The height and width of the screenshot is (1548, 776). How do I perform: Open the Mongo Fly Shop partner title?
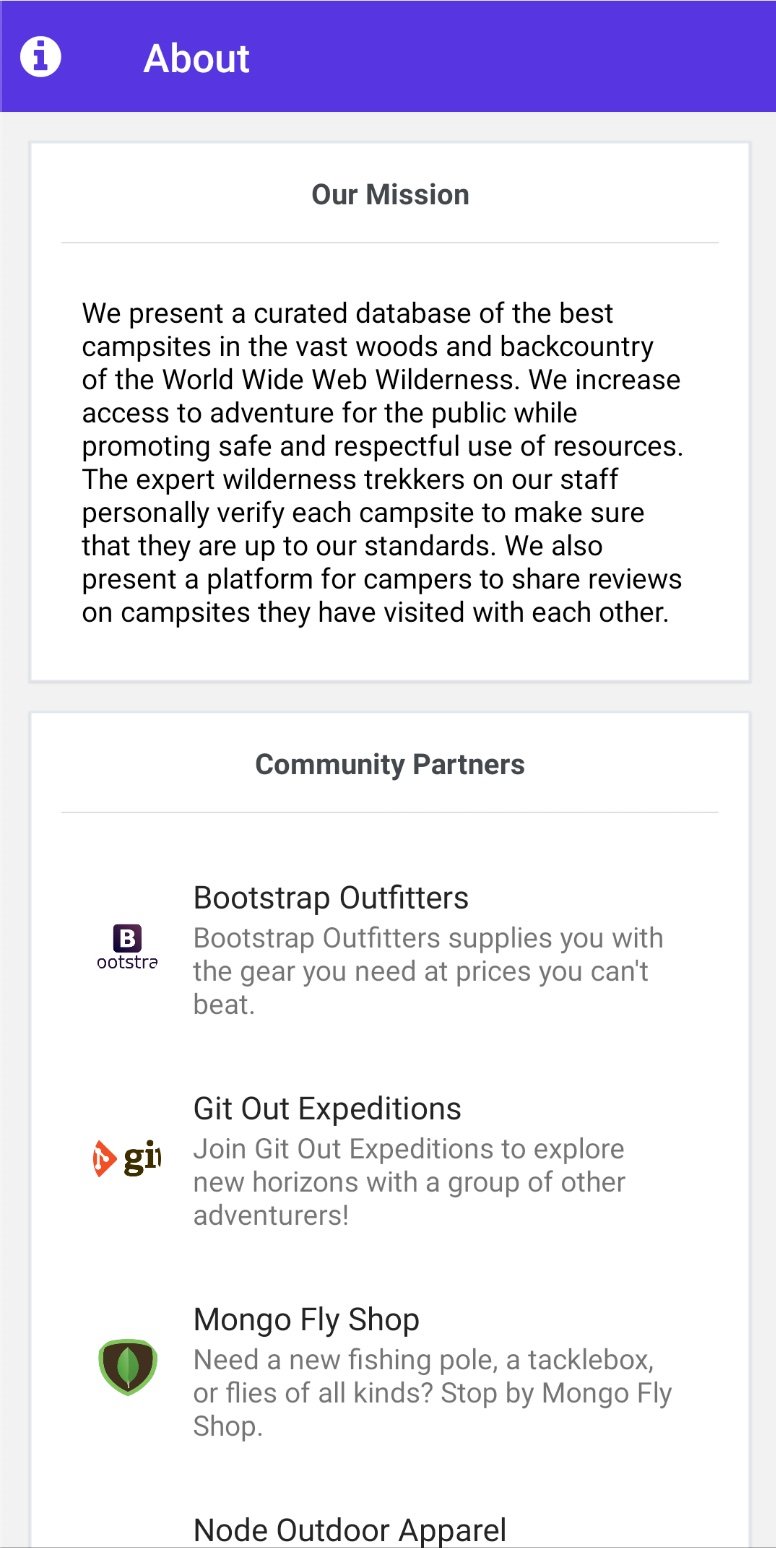point(306,1319)
